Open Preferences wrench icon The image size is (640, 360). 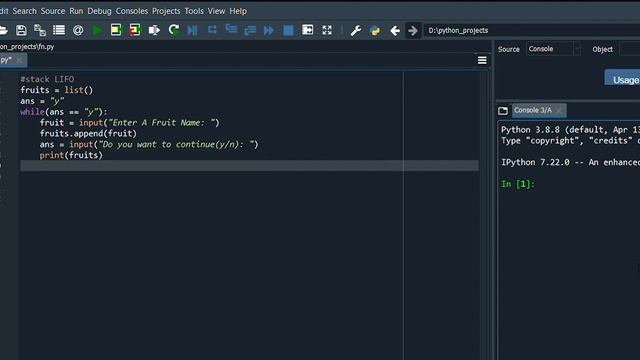point(356,31)
